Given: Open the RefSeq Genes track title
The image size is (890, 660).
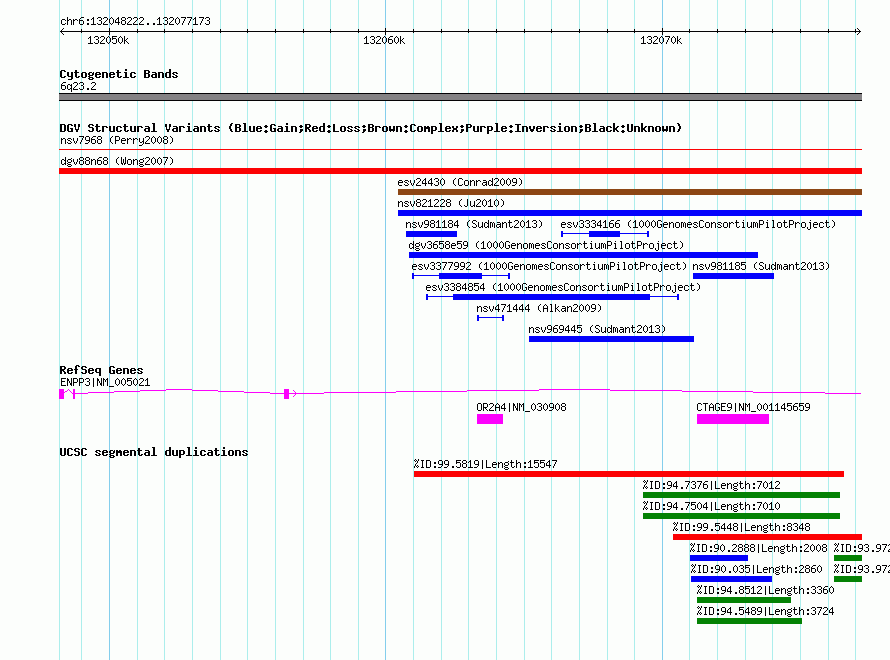Looking at the screenshot, I should 102,370.
